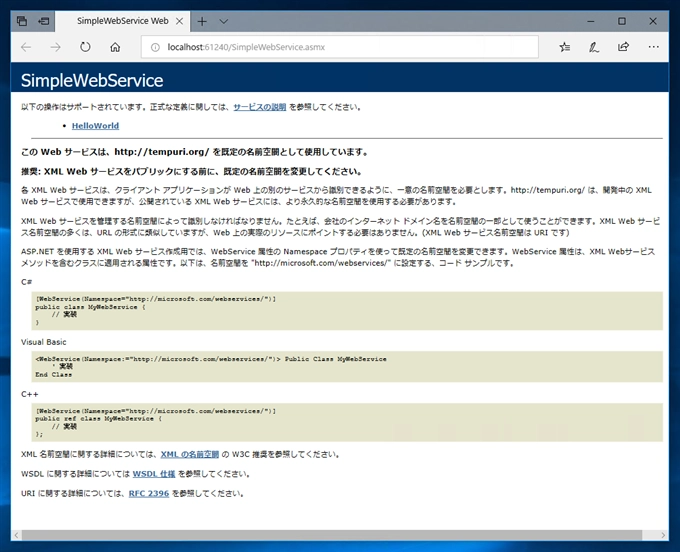The image size is (680, 552).
Task: Click 'public ref class MyWebService {' code line
Action: pyautogui.click(x=98, y=419)
